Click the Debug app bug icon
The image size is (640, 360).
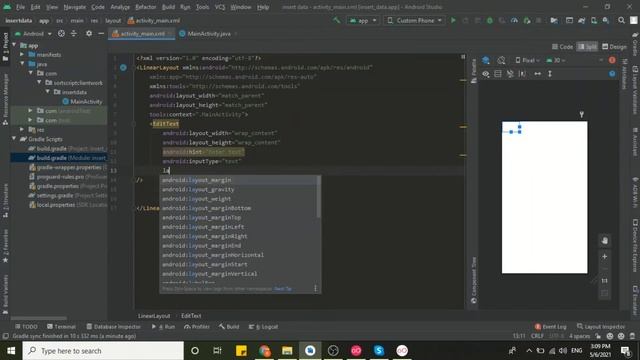[490, 20]
